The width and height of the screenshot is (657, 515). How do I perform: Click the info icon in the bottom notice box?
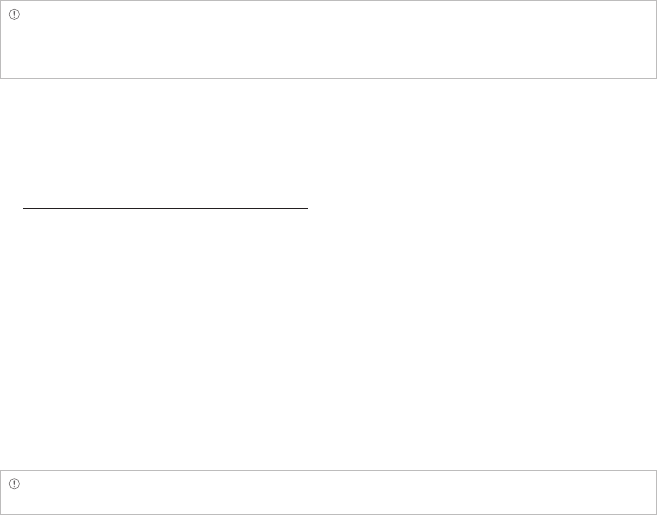pyautogui.click(x=15, y=484)
